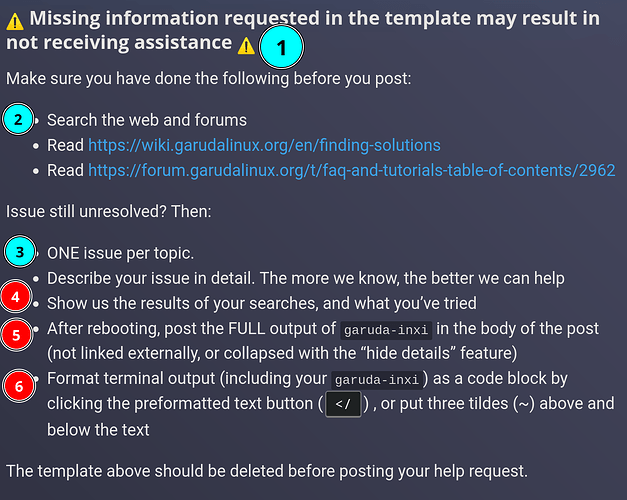Click the red circle numbered 6
Image resolution: width=627 pixels, height=500 pixels.
(19, 386)
